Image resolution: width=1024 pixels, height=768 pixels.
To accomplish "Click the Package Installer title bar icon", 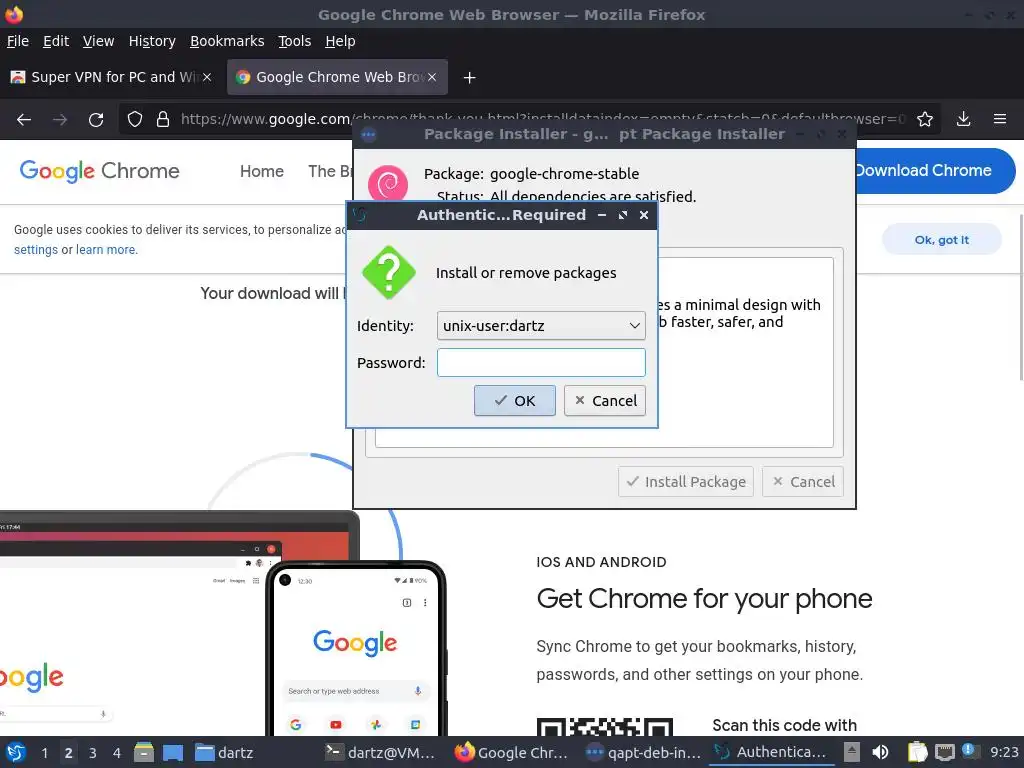I will tap(368, 135).
